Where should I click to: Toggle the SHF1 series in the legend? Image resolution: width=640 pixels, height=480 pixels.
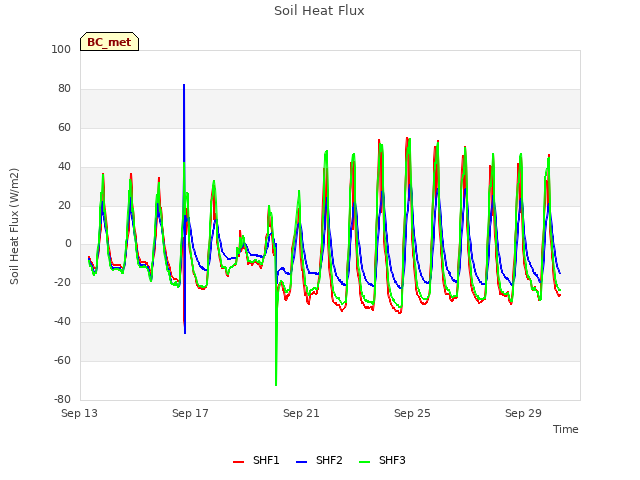pos(256,460)
